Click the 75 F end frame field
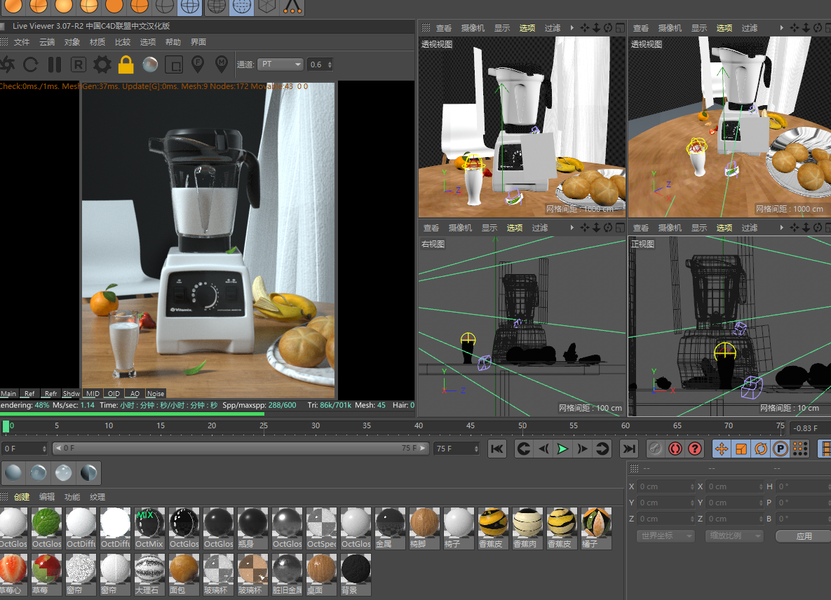Screen dimensions: 831x600 tap(456, 448)
